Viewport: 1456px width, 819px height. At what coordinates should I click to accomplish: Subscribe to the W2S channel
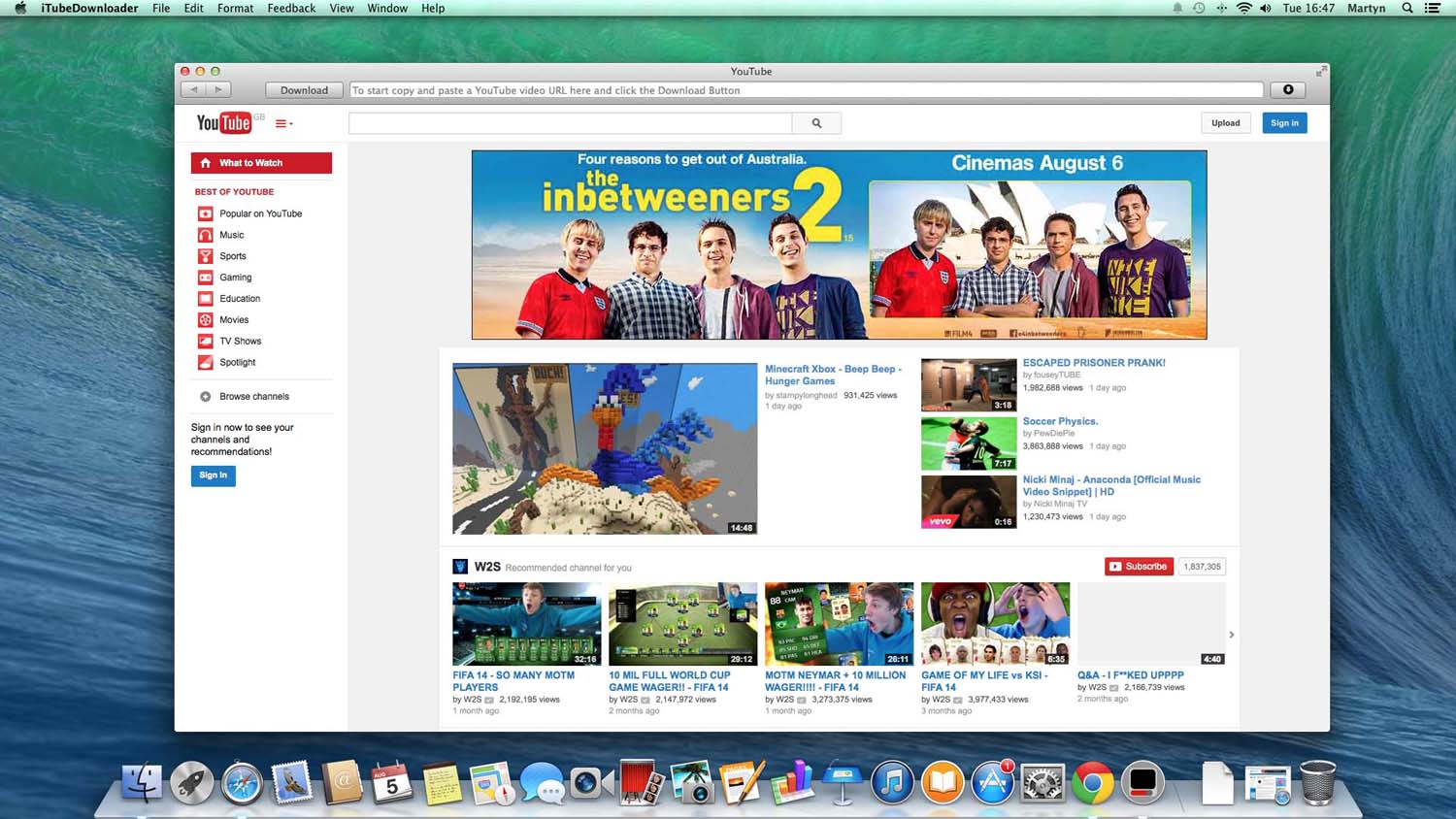1139,567
